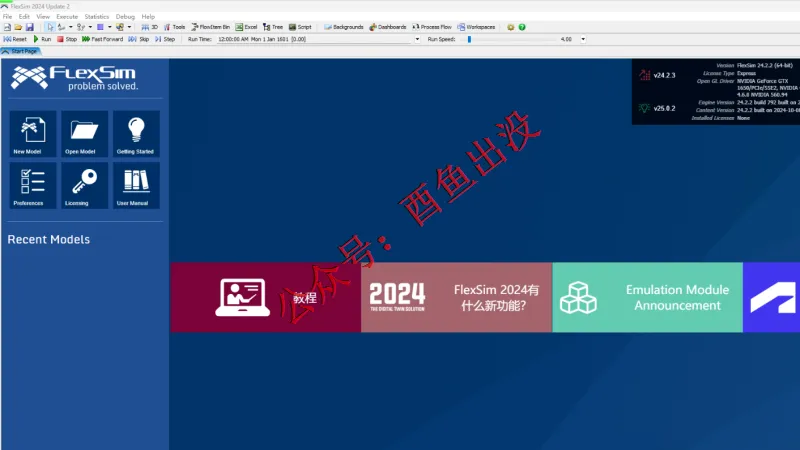The width and height of the screenshot is (800, 450).
Task: Click the Run Speed value 4.00
Action: pos(566,39)
